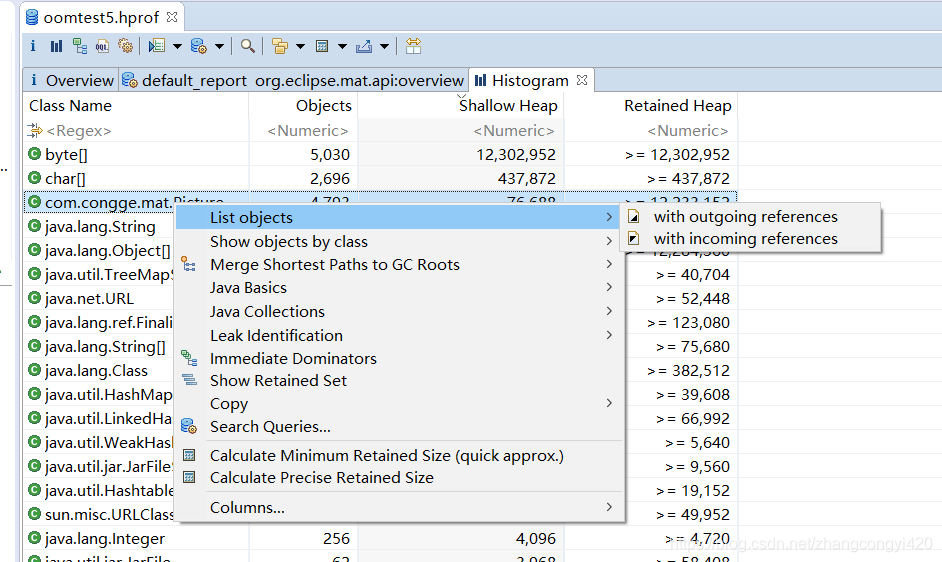This screenshot has height=562, width=942.
Task: Click the Open Query Browser icon
Action: pos(198,46)
